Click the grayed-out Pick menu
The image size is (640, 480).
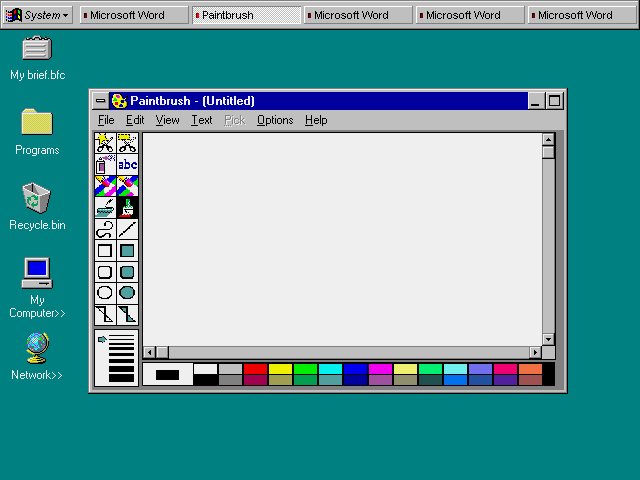point(235,120)
